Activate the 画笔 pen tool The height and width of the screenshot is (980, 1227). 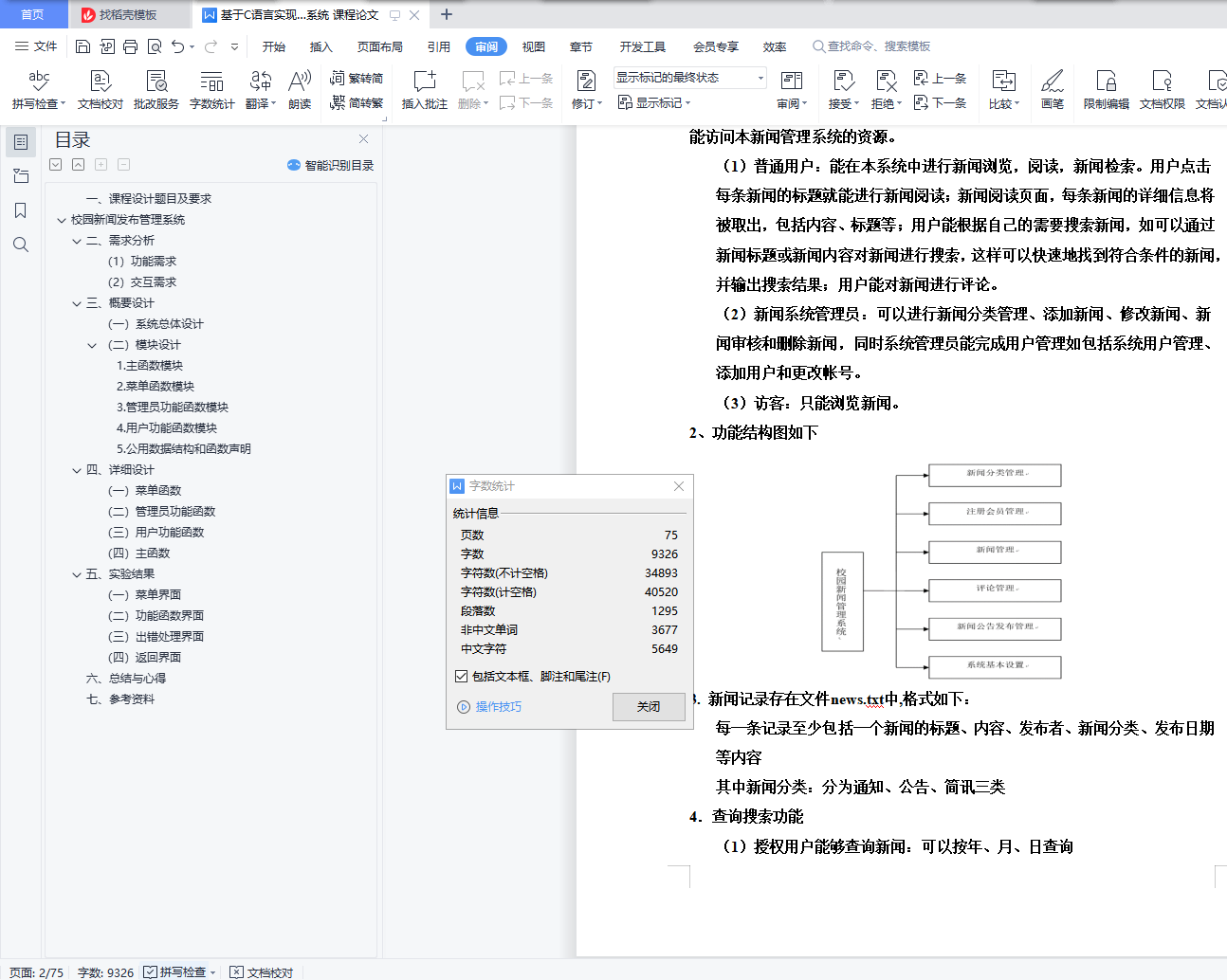coord(1053,90)
